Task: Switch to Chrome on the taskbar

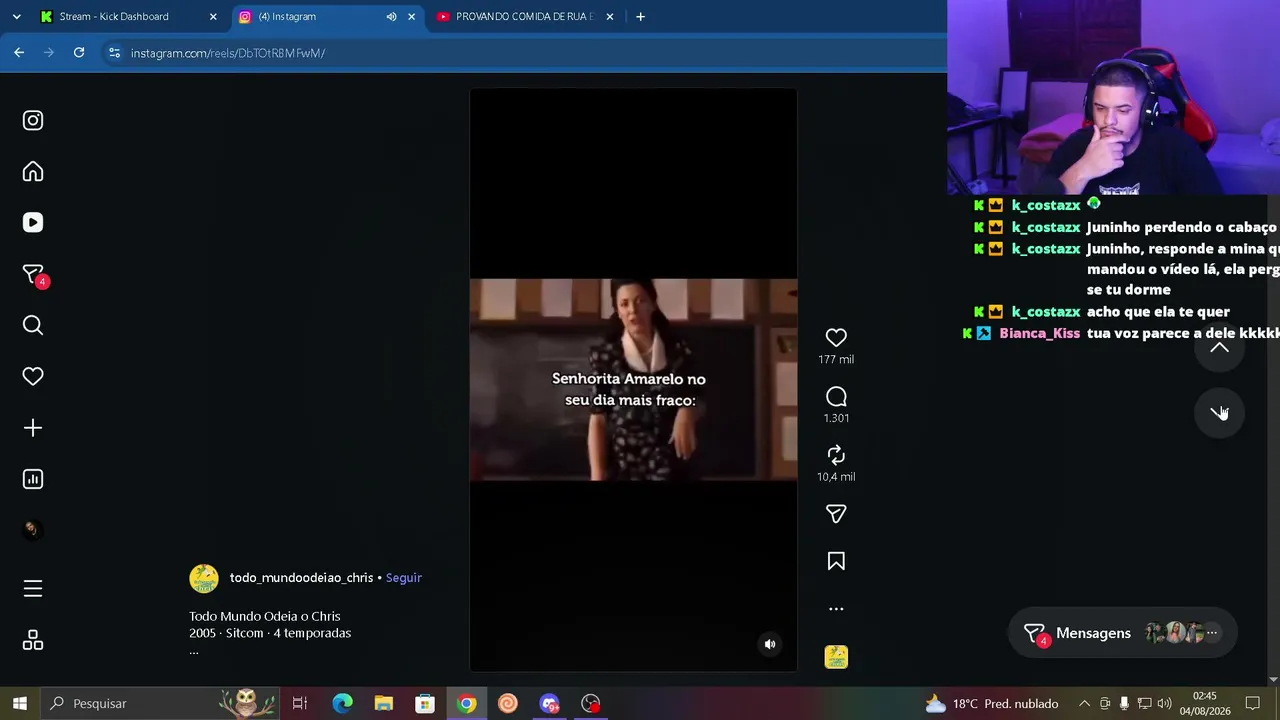Action: (x=466, y=704)
